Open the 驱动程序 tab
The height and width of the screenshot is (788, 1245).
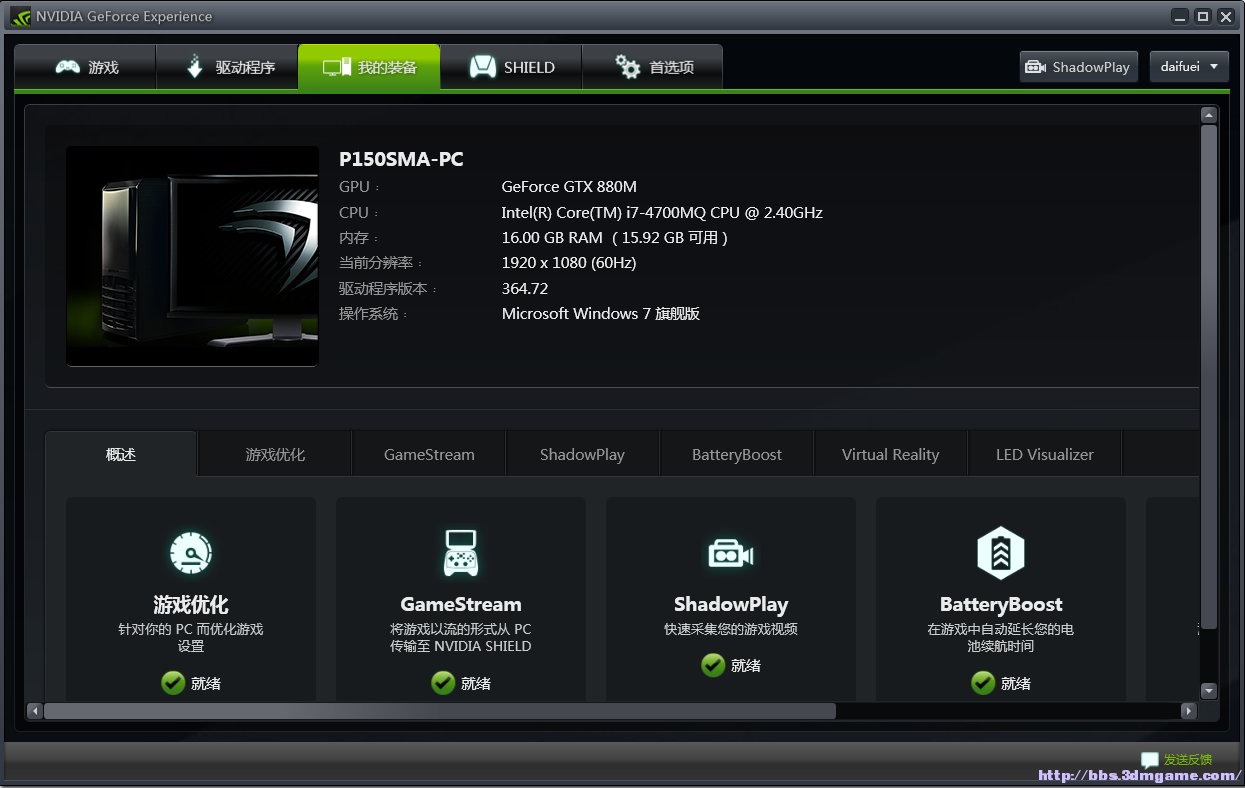pos(227,67)
